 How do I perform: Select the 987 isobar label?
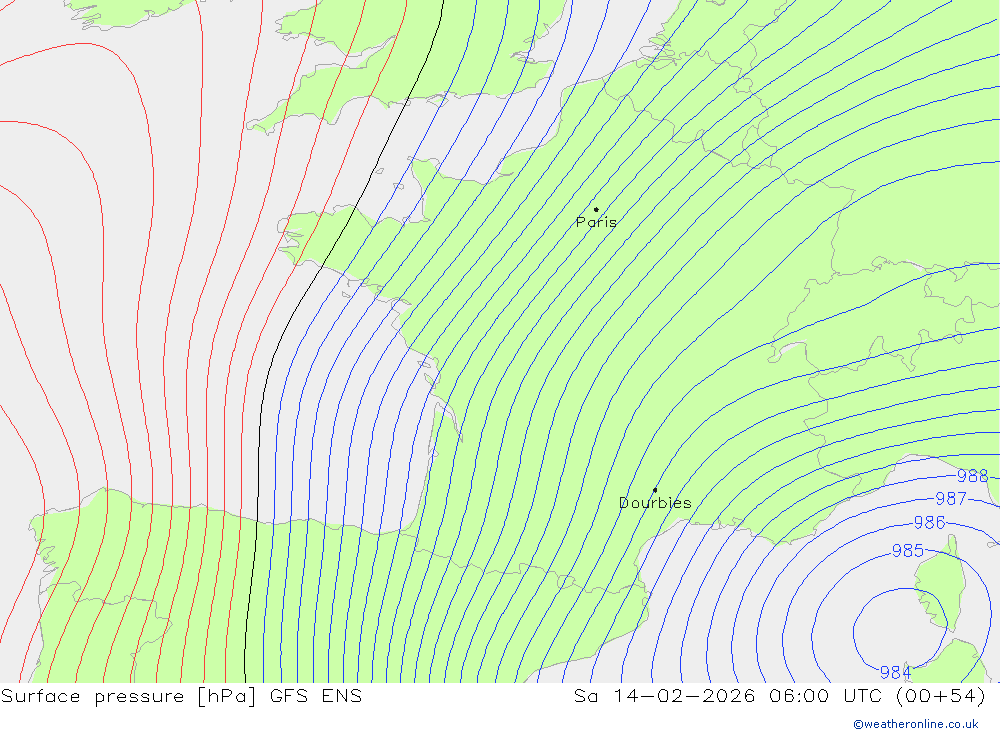[x=951, y=498]
